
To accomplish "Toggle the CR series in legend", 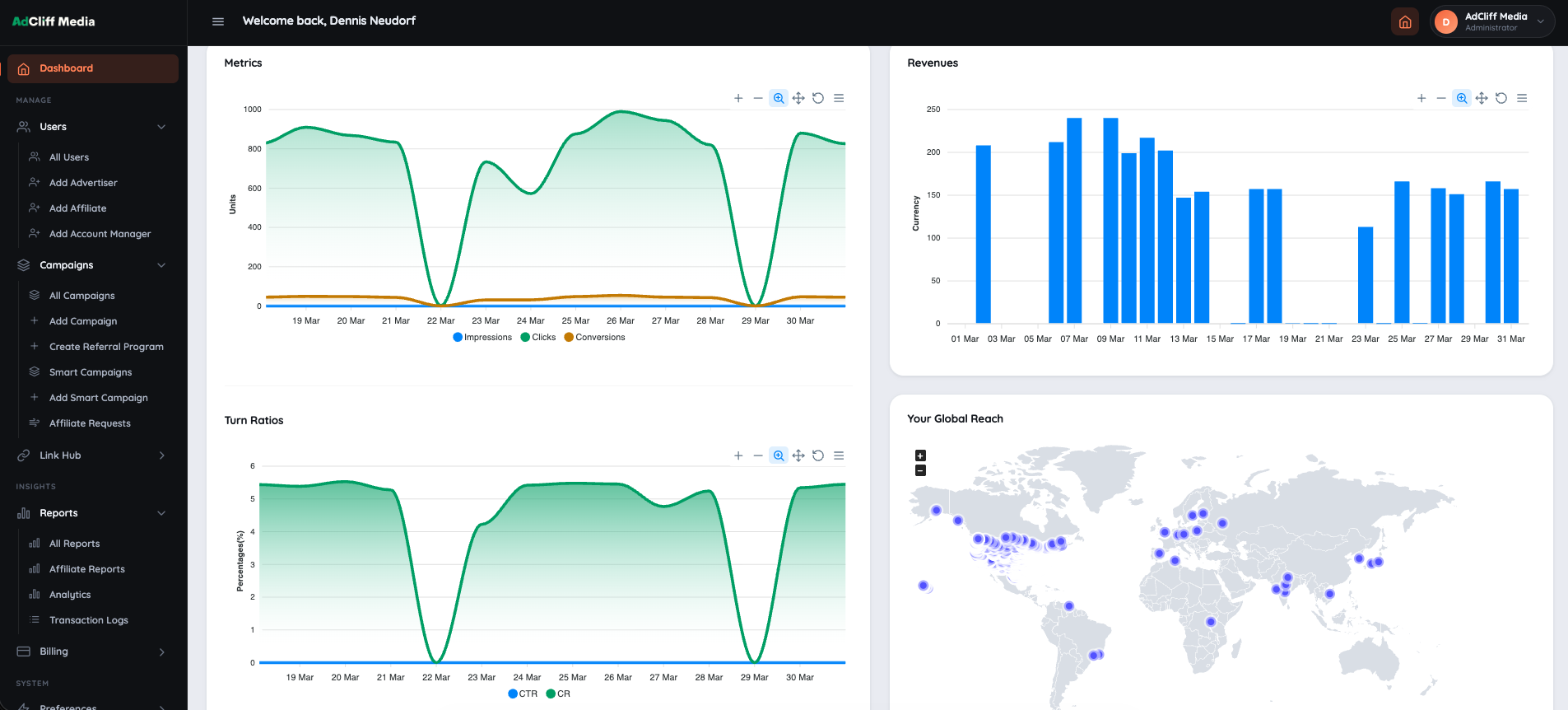I will click(x=558, y=694).
